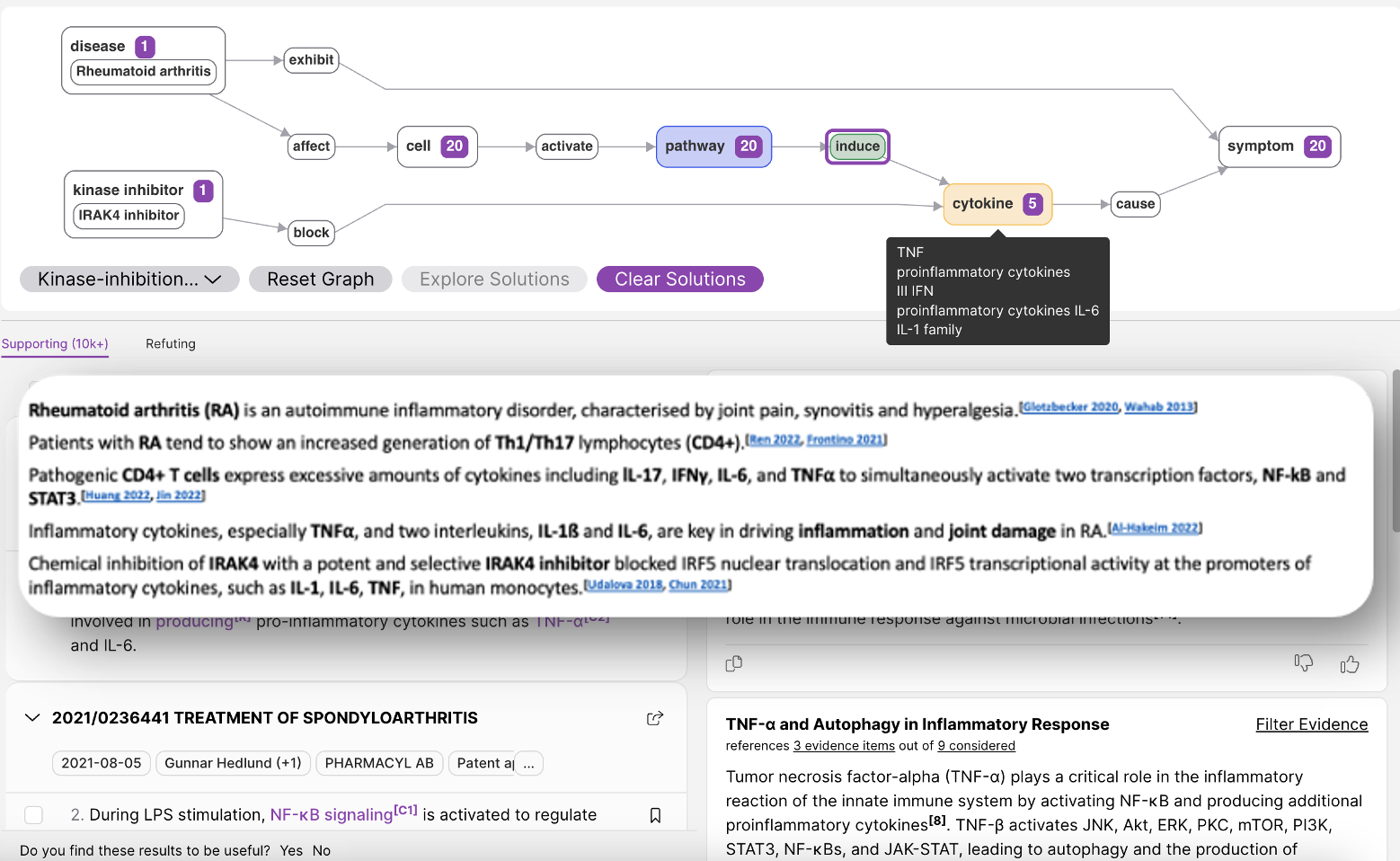Tick the checkbox beside passage 2
This screenshot has width=1400, height=861.
pos(34,815)
